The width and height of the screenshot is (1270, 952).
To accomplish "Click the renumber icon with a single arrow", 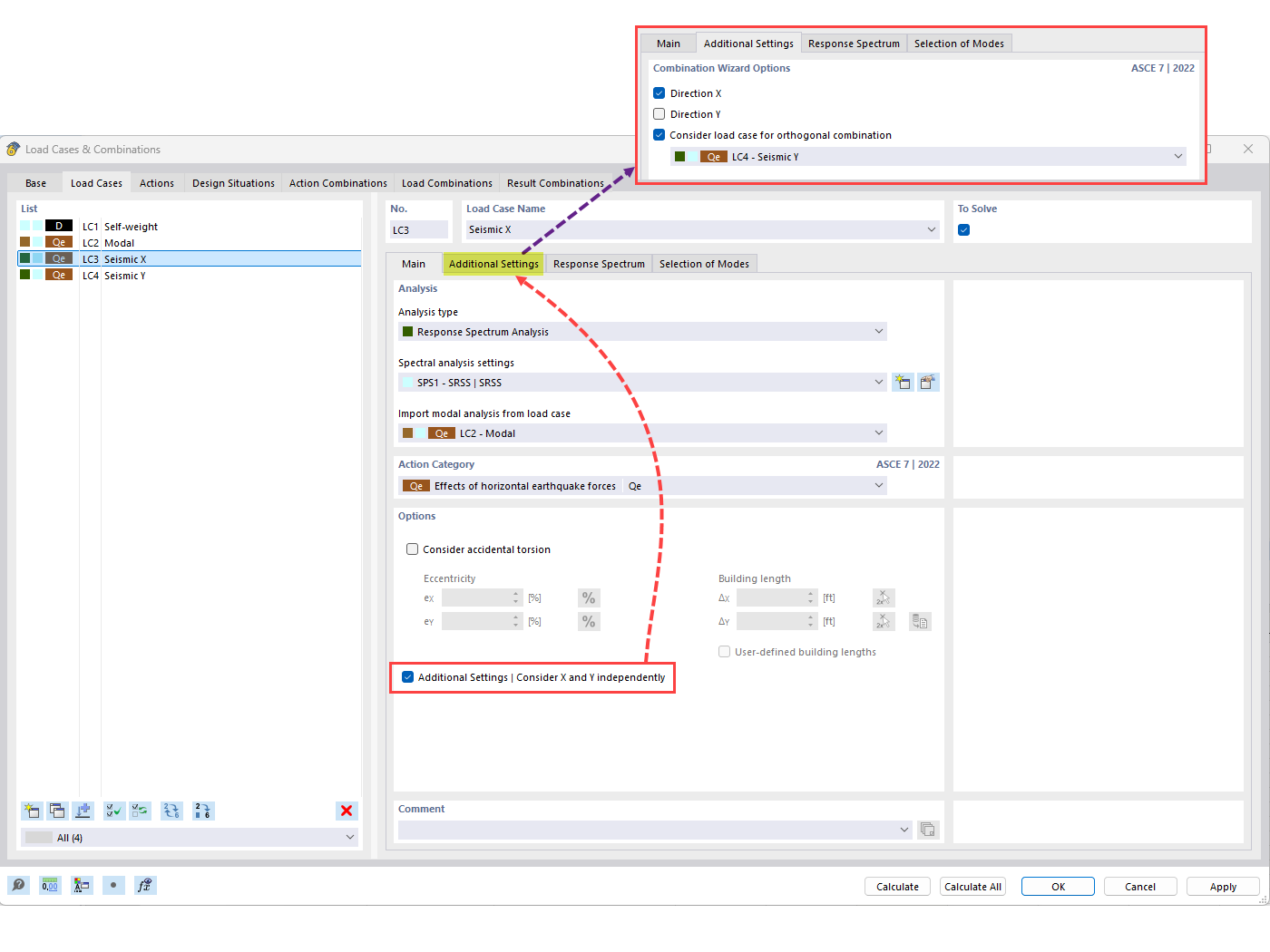I will [203, 811].
